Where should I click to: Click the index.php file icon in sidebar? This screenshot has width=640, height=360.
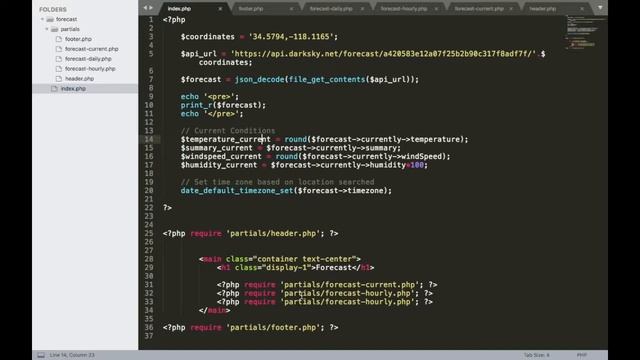coord(54,88)
